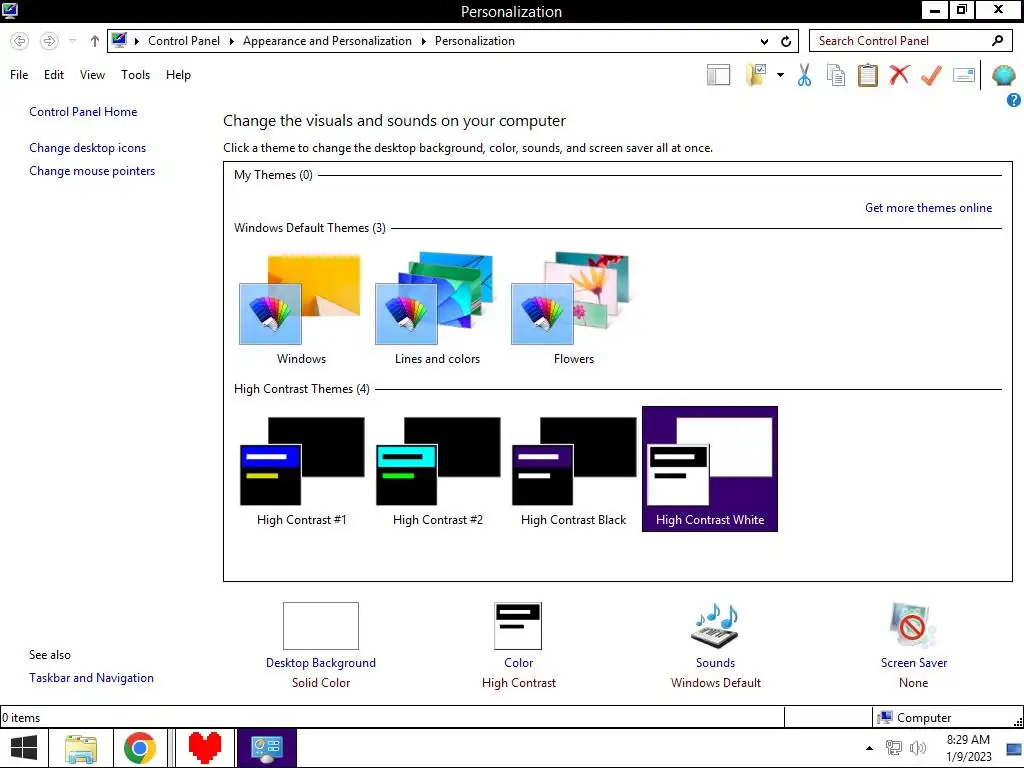Click the shell globe icon in the toolbar
Image resolution: width=1024 pixels, height=768 pixels.
tap(1003, 75)
